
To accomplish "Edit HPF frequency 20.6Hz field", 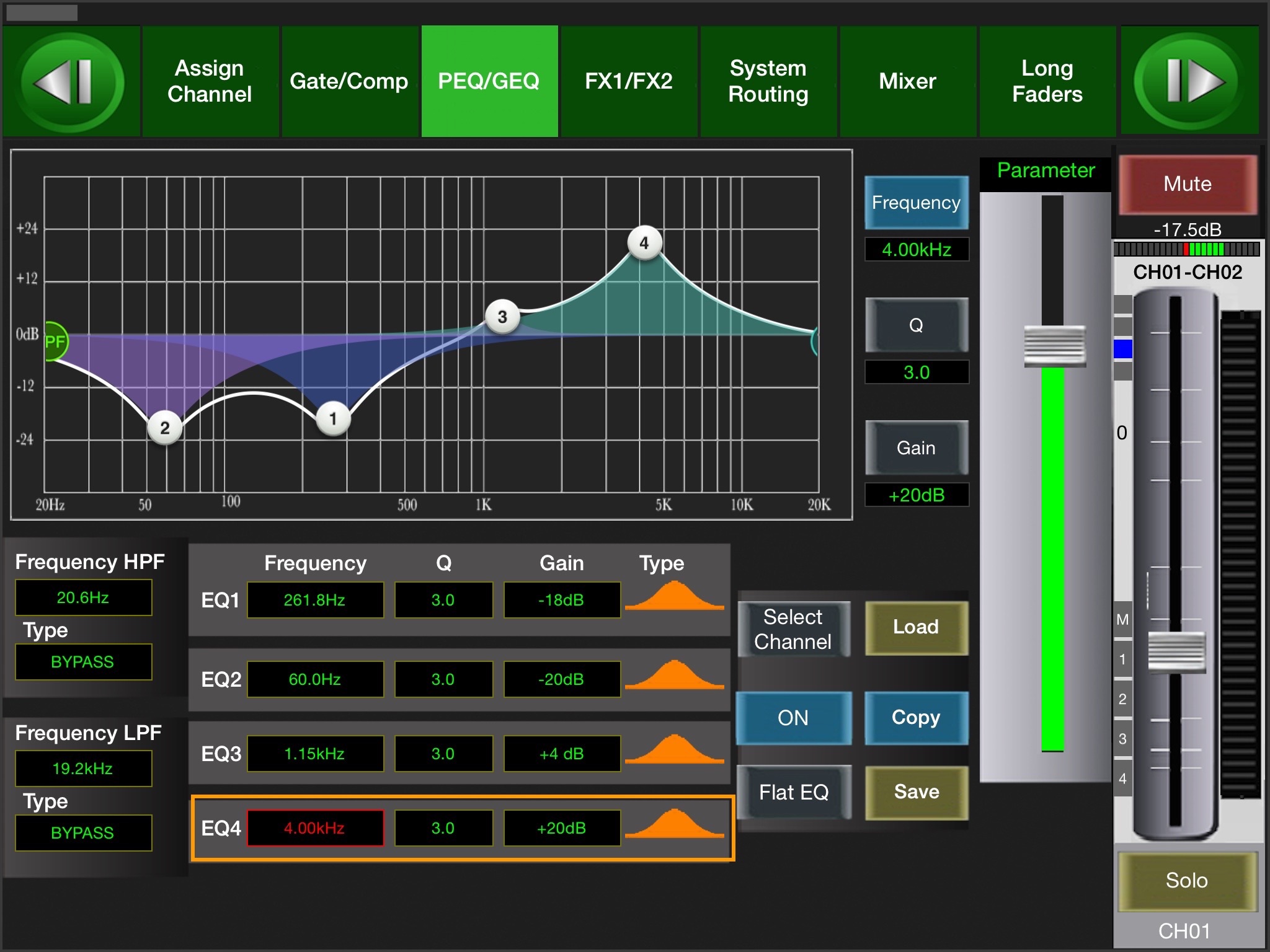I will tap(83, 597).
